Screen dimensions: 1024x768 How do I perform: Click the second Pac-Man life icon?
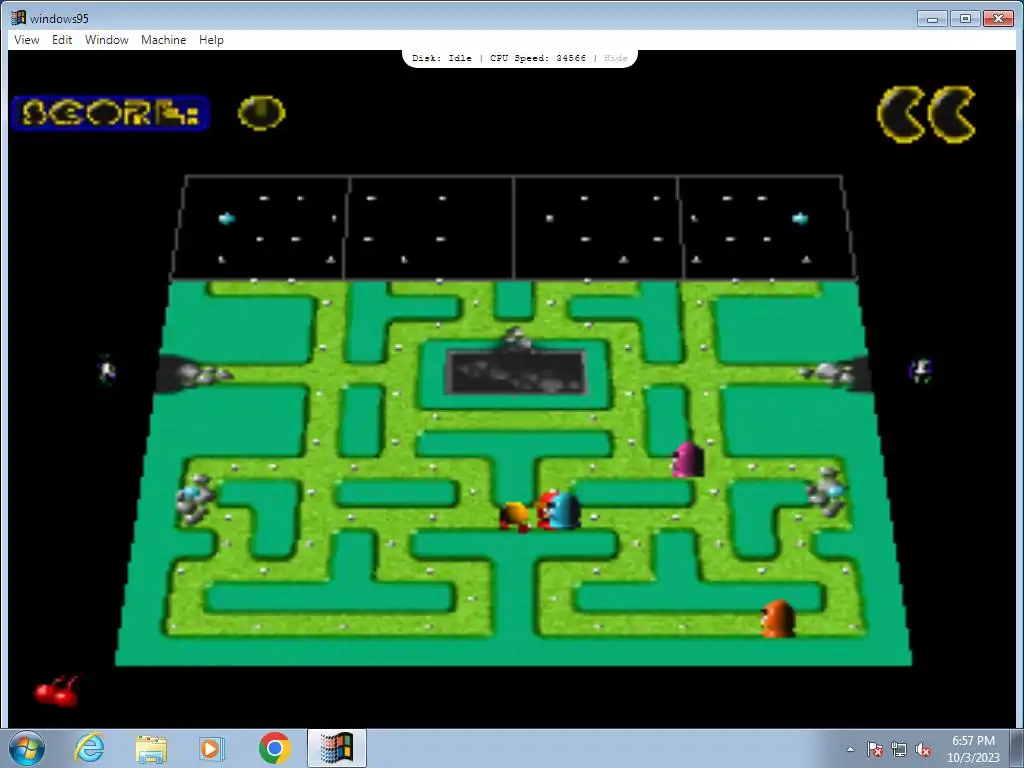952,114
